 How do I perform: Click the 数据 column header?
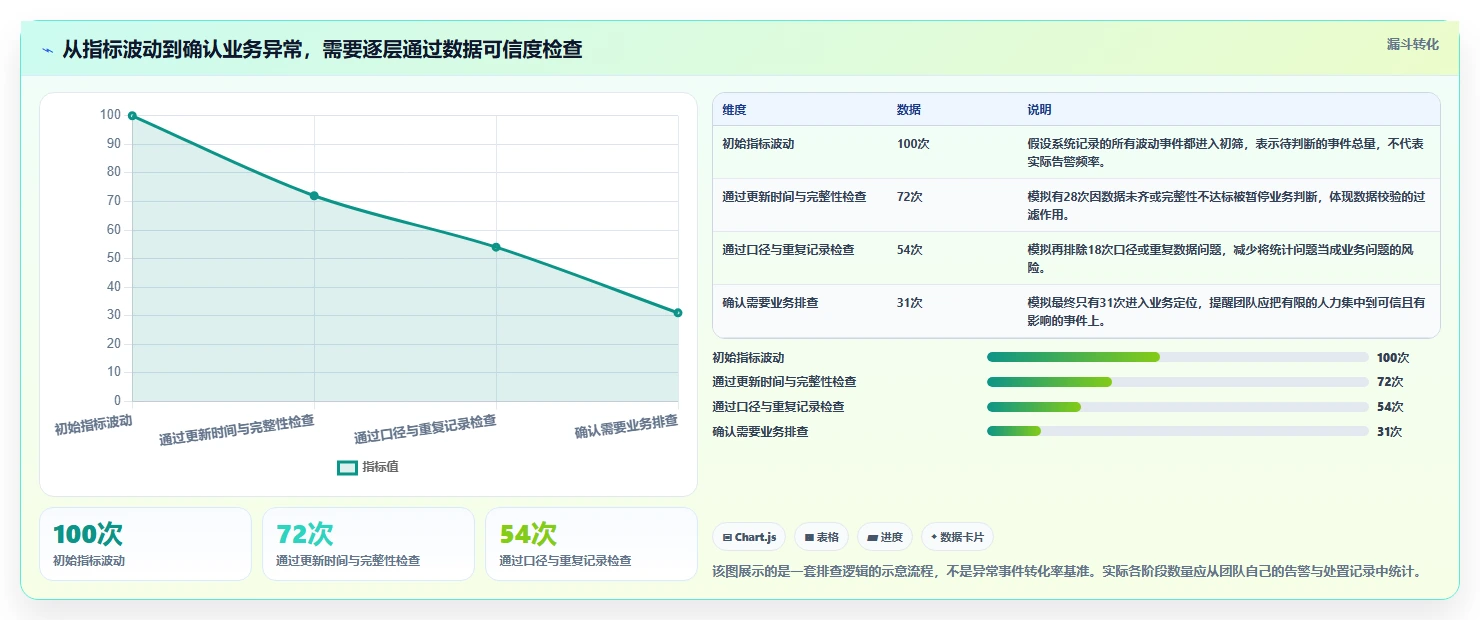pos(909,110)
